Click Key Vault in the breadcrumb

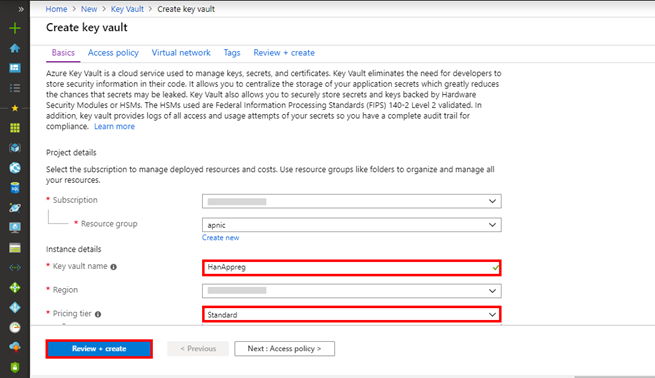[x=127, y=9]
